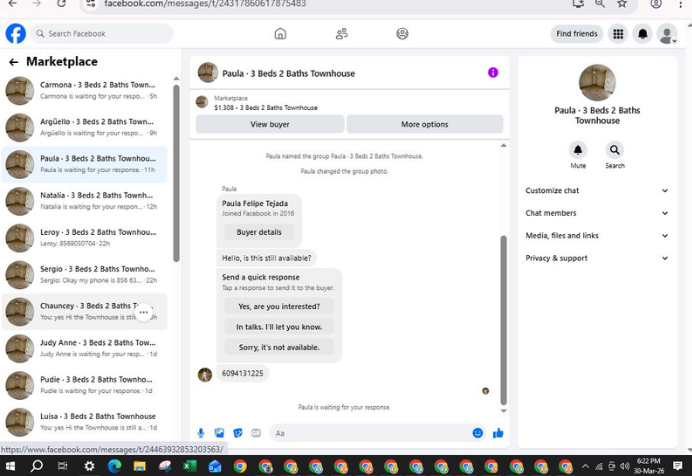Click the listing thumbnail beside $1,308
This screenshot has height=476, width=692.
coord(202,102)
